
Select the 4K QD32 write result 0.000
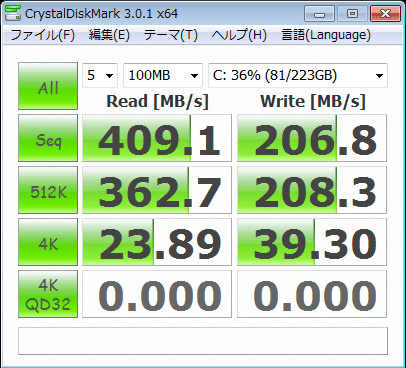(x=312, y=294)
